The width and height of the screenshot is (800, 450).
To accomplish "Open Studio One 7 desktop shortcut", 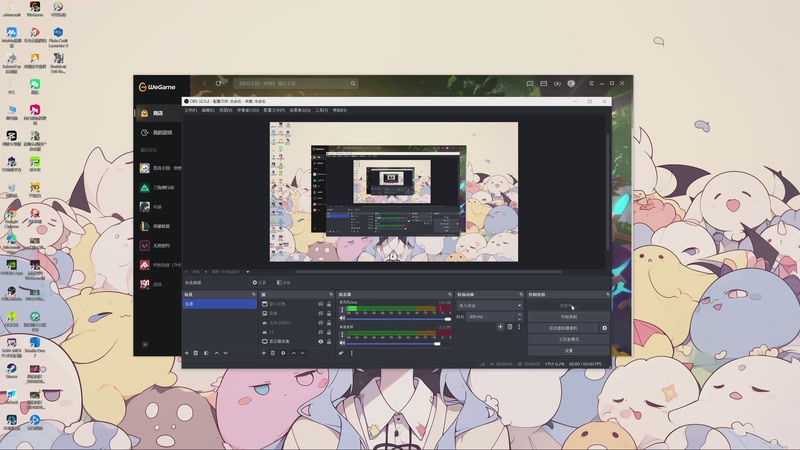I will [35, 346].
